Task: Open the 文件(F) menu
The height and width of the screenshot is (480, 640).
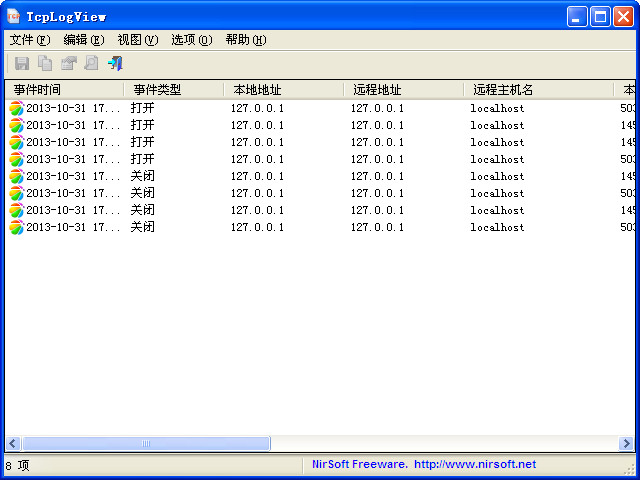Action: (x=29, y=40)
